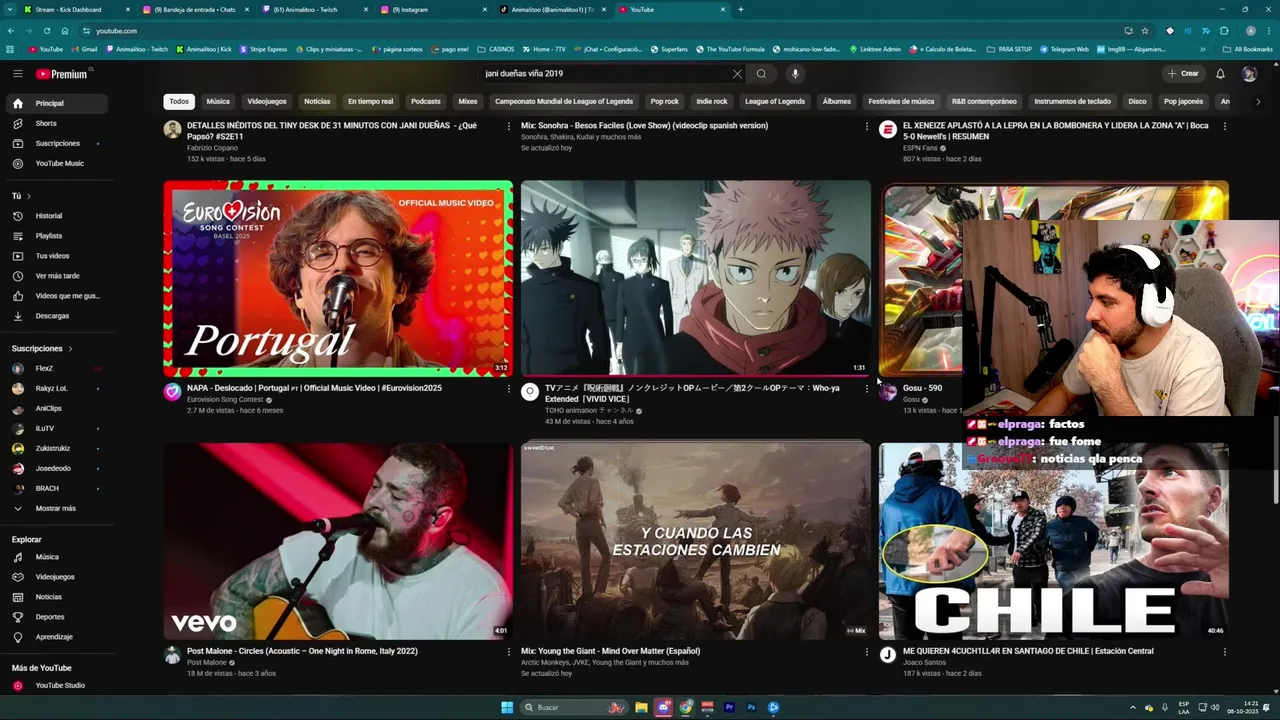
Task: Open Photoshop from the taskbar
Action: [x=751, y=707]
